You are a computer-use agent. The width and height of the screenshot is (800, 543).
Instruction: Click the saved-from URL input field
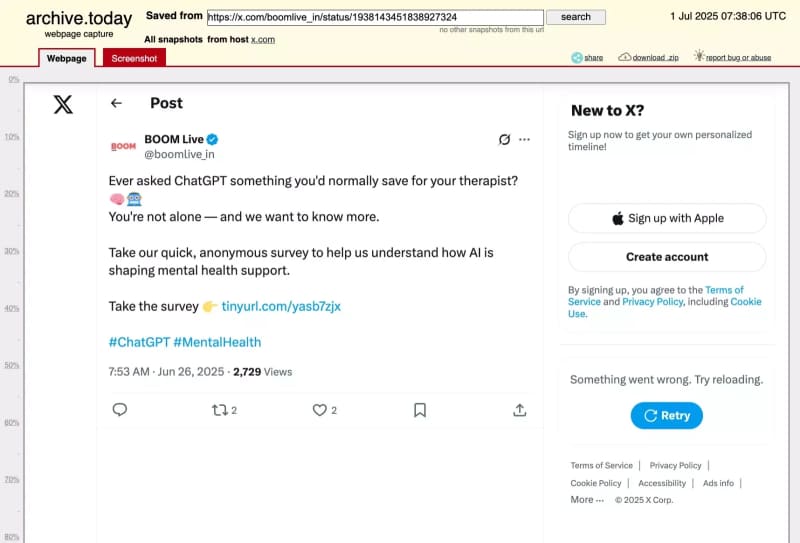[x=375, y=17]
